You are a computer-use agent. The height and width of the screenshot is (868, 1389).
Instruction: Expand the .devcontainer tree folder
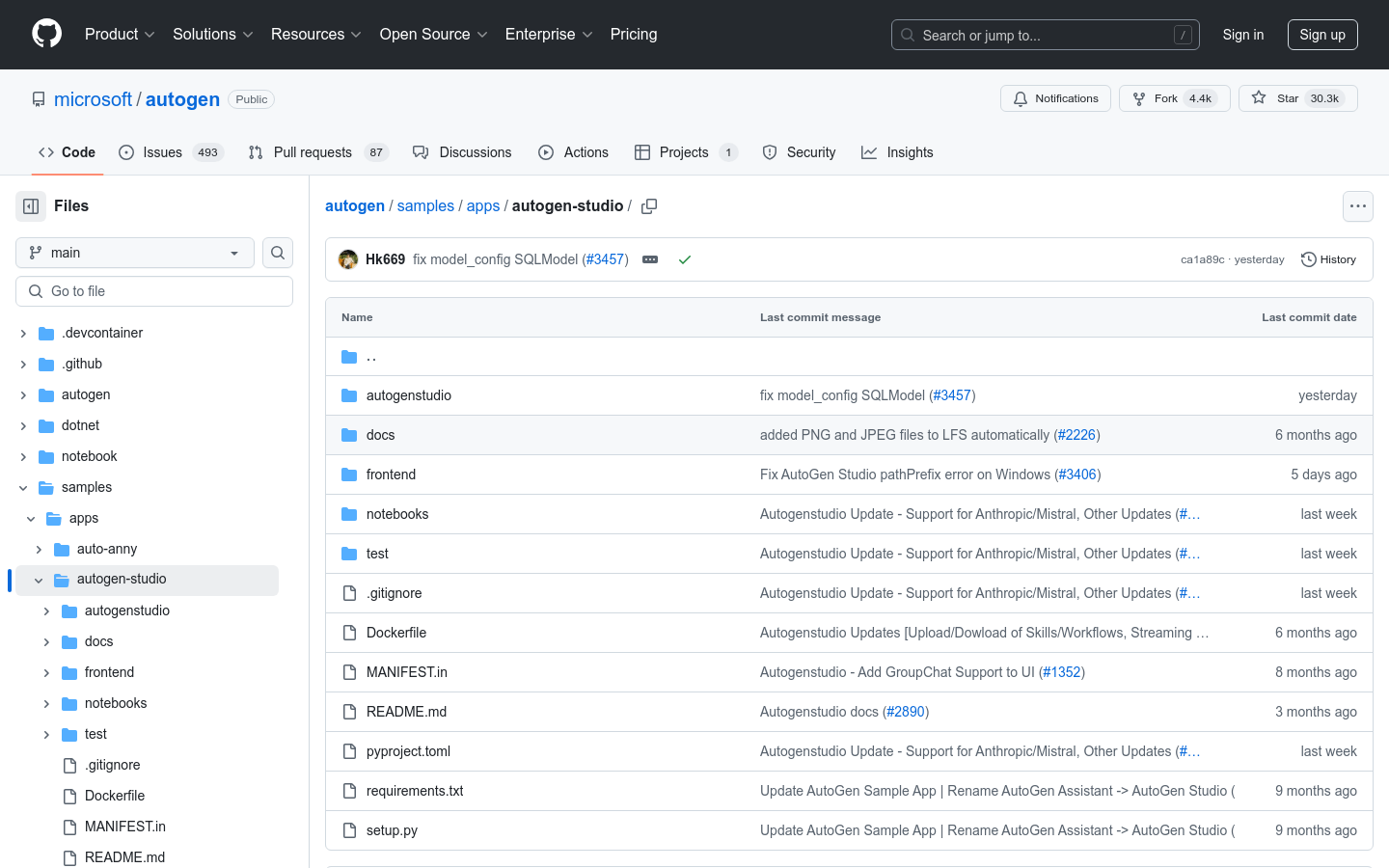pyautogui.click(x=23, y=333)
